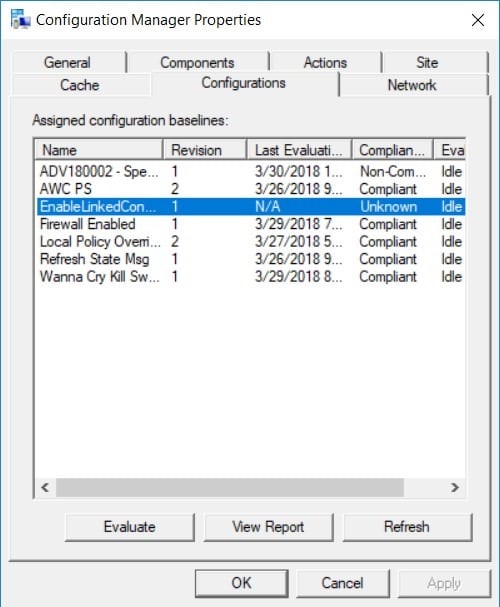Sort by the Revision column header
Viewport: 500px width, 607px height.
(x=205, y=150)
